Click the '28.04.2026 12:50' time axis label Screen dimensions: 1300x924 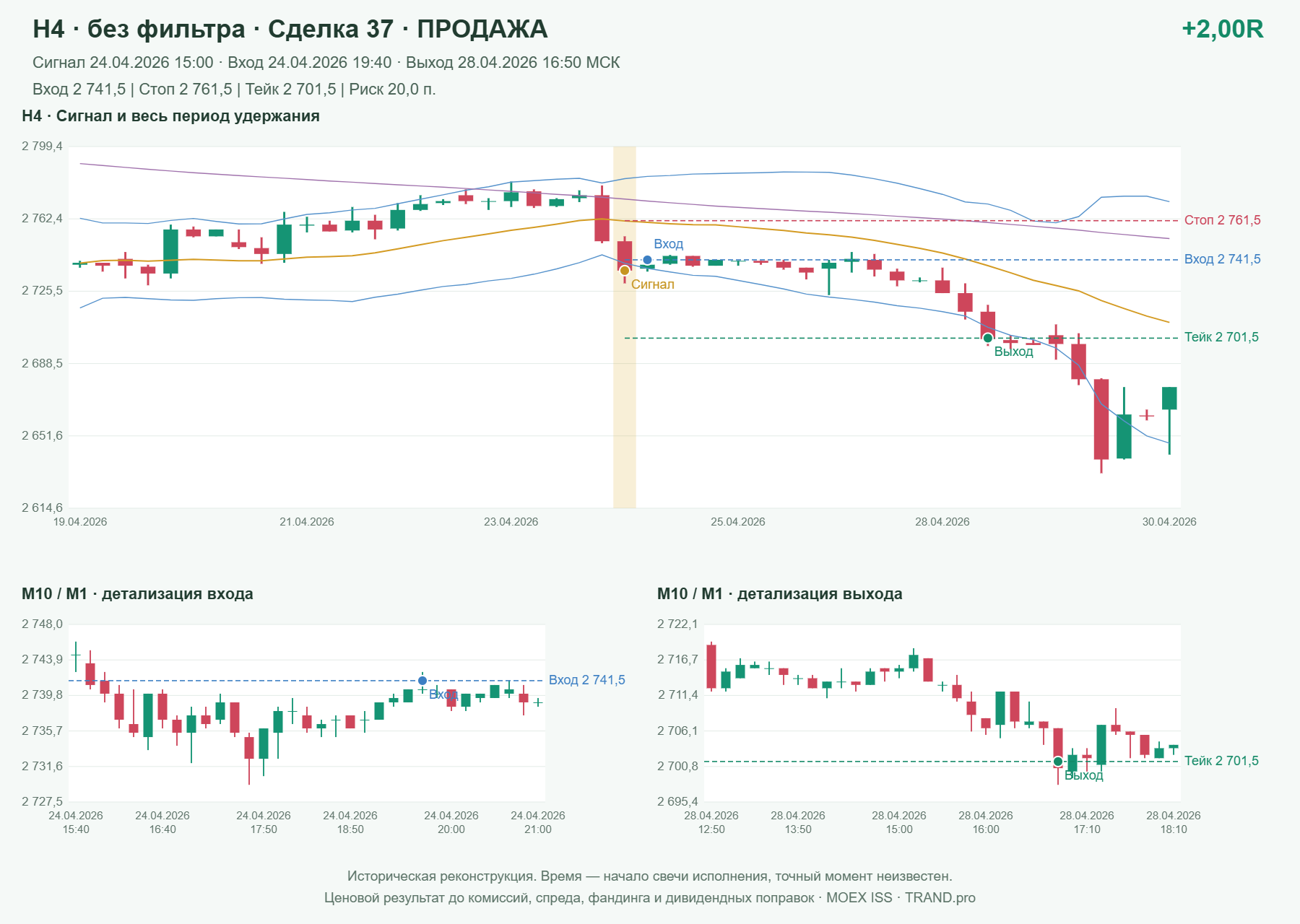coord(711,822)
